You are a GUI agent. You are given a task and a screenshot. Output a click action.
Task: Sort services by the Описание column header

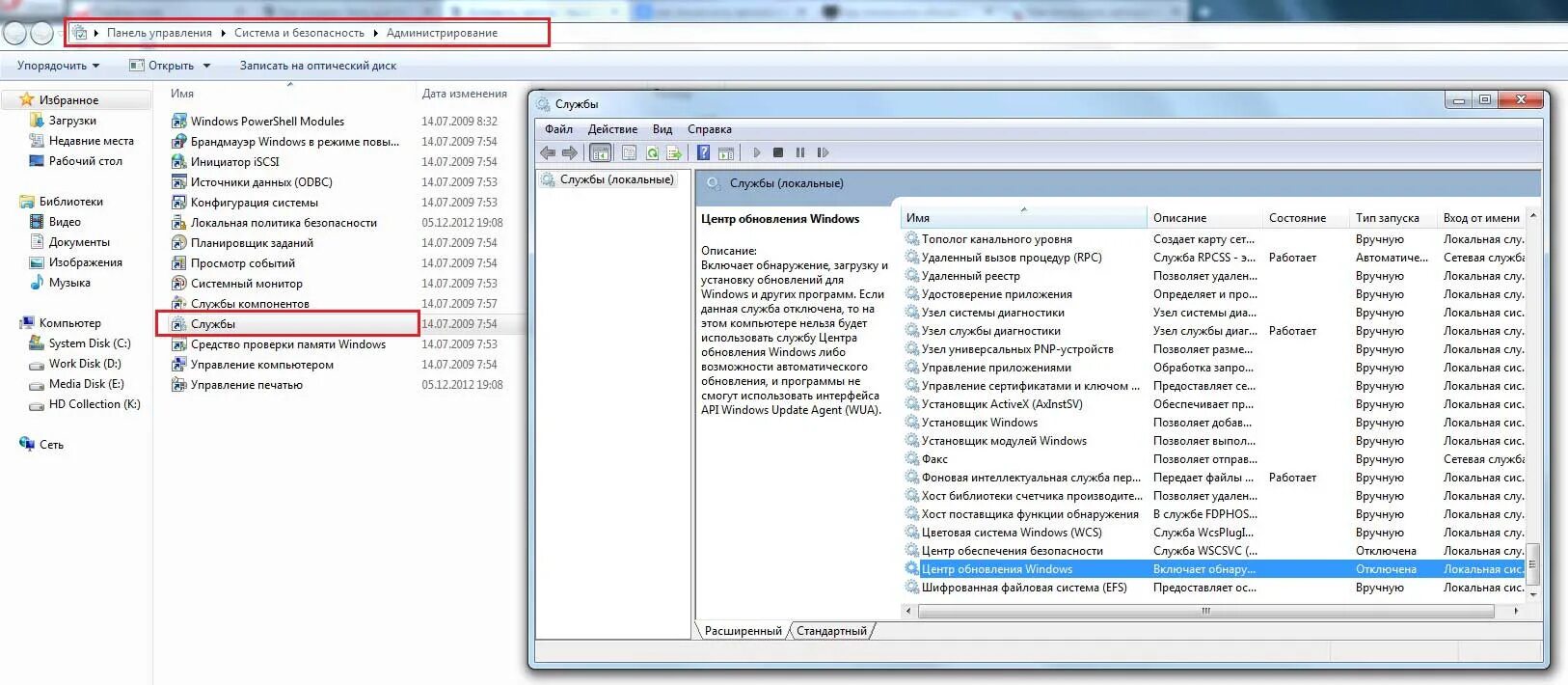pos(1204,218)
